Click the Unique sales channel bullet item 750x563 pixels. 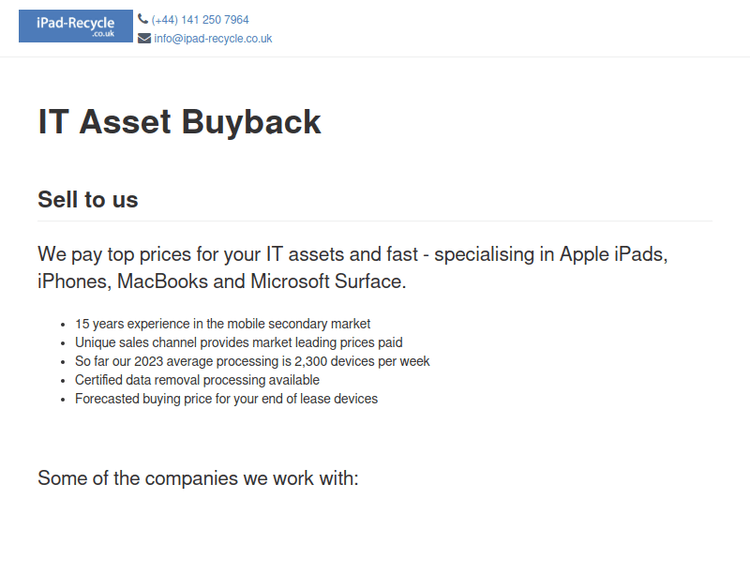point(238,342)
